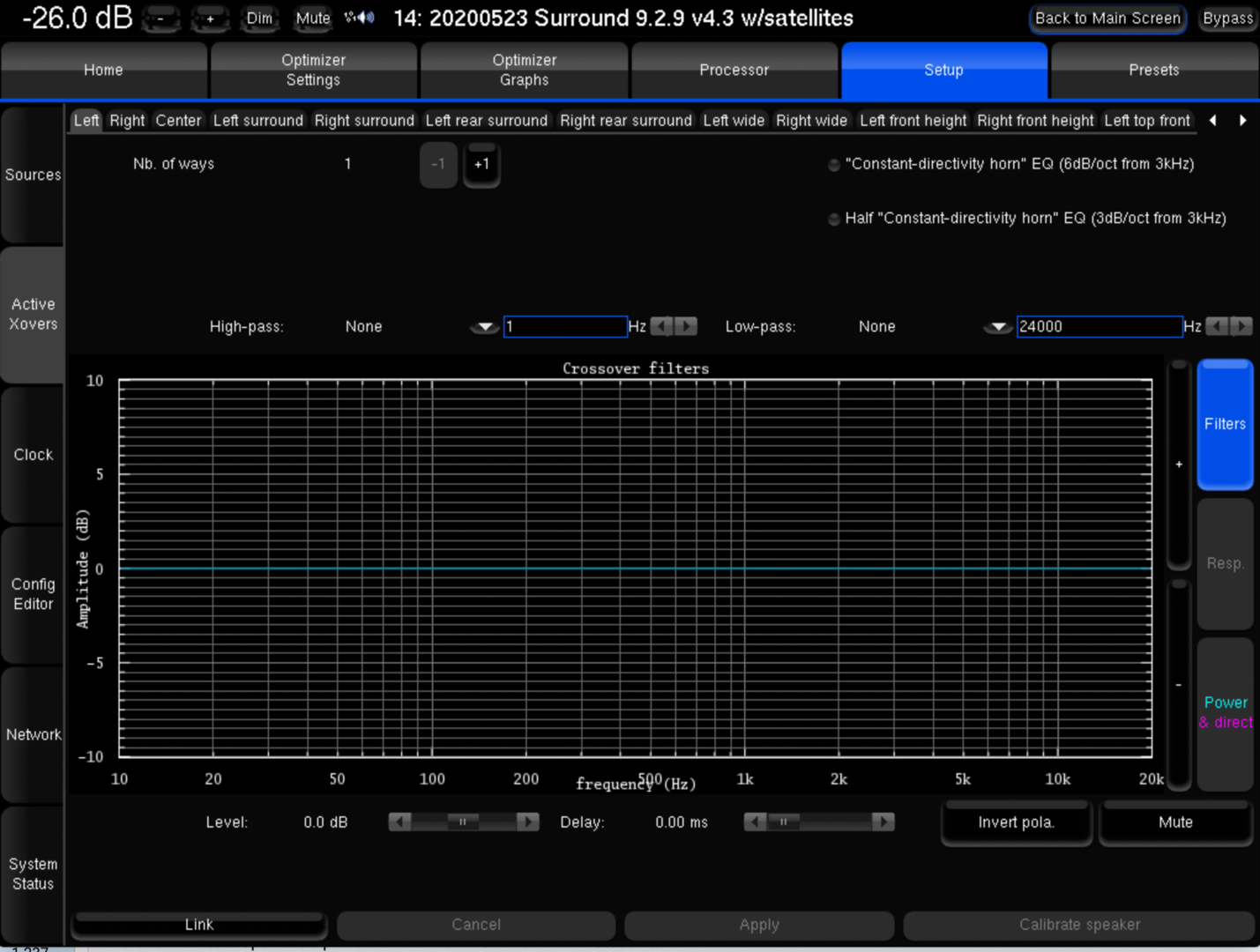Decrease low-pass frequency with left arrow
The image size is (1260, 952).
pos(1217,326)
